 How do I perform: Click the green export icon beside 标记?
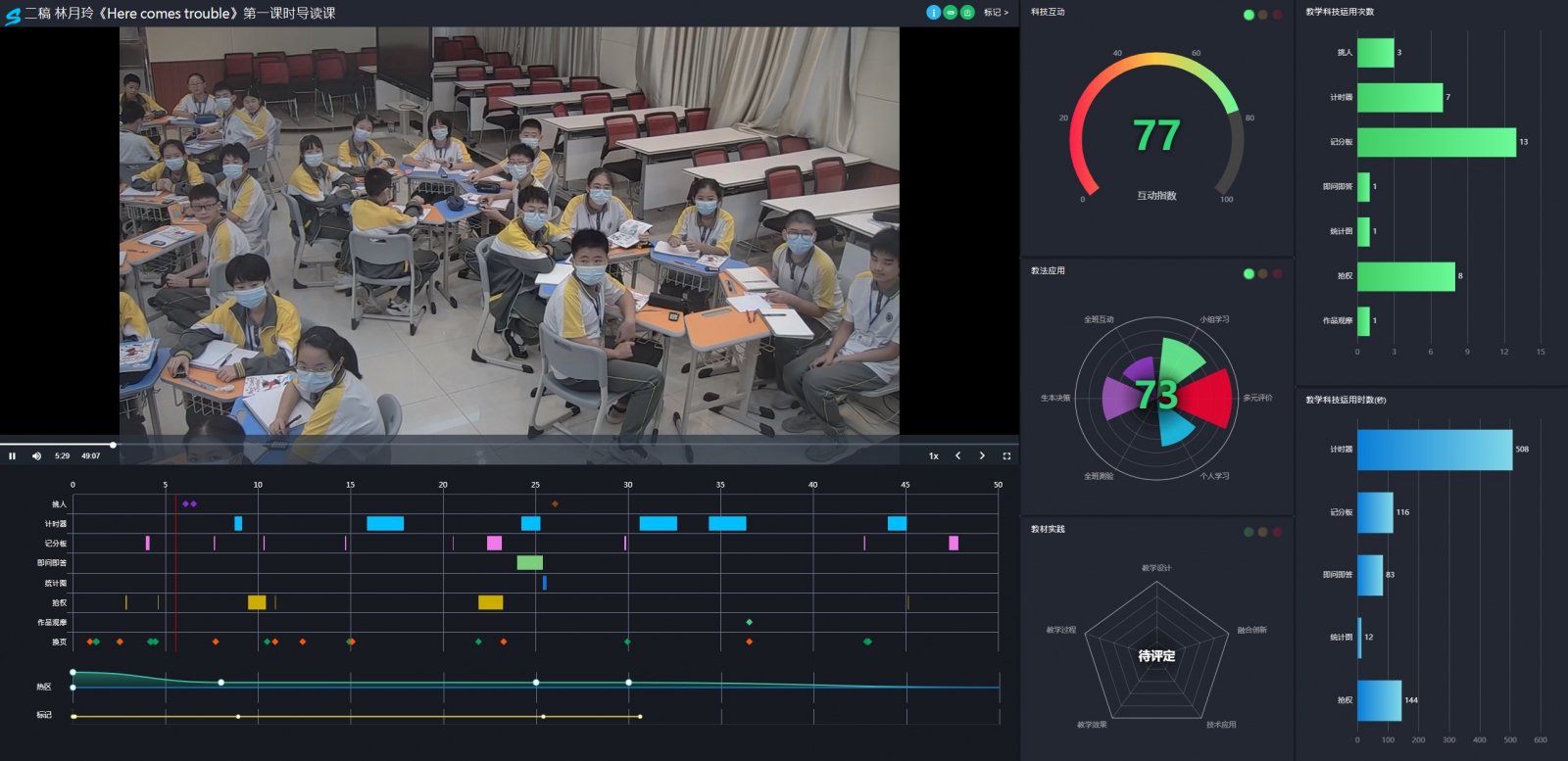pyautogui.click(x=967, y=13)
